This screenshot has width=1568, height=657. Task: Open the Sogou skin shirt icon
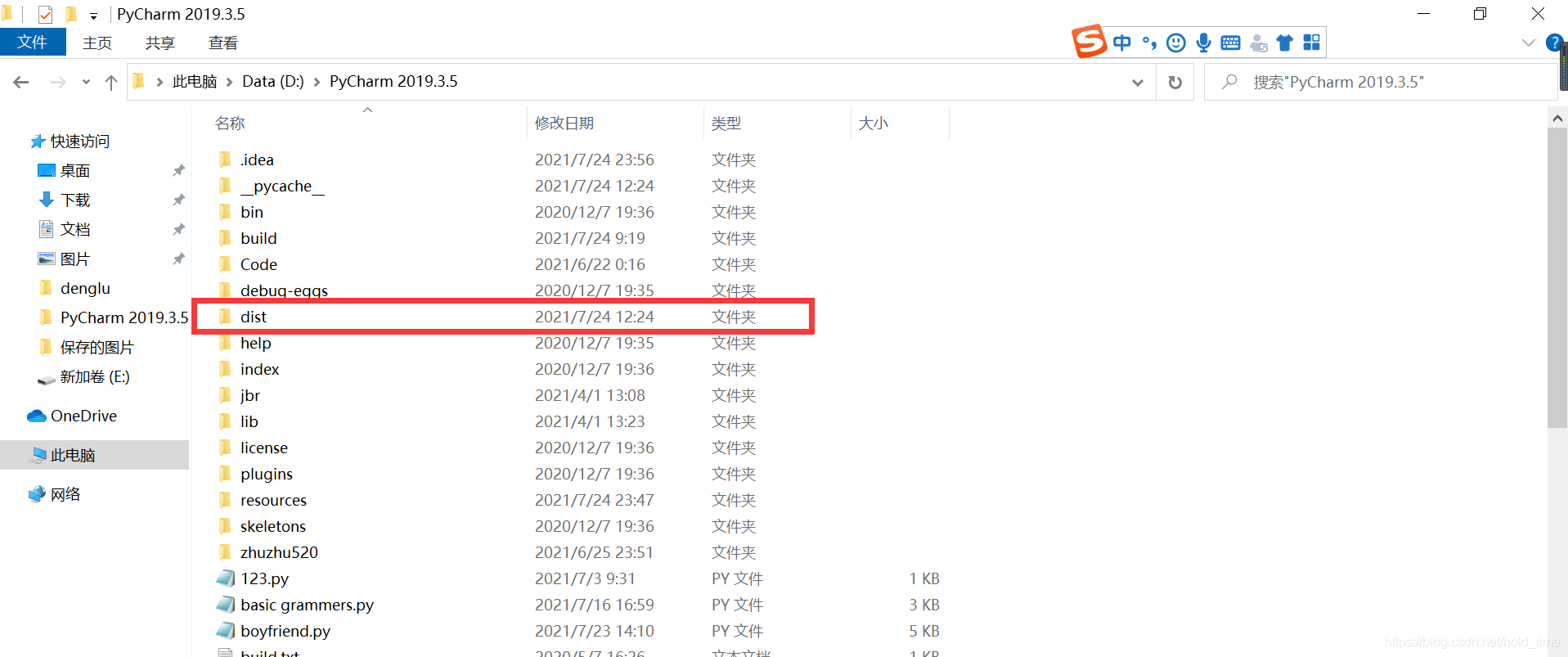[x=1285, y=43]
